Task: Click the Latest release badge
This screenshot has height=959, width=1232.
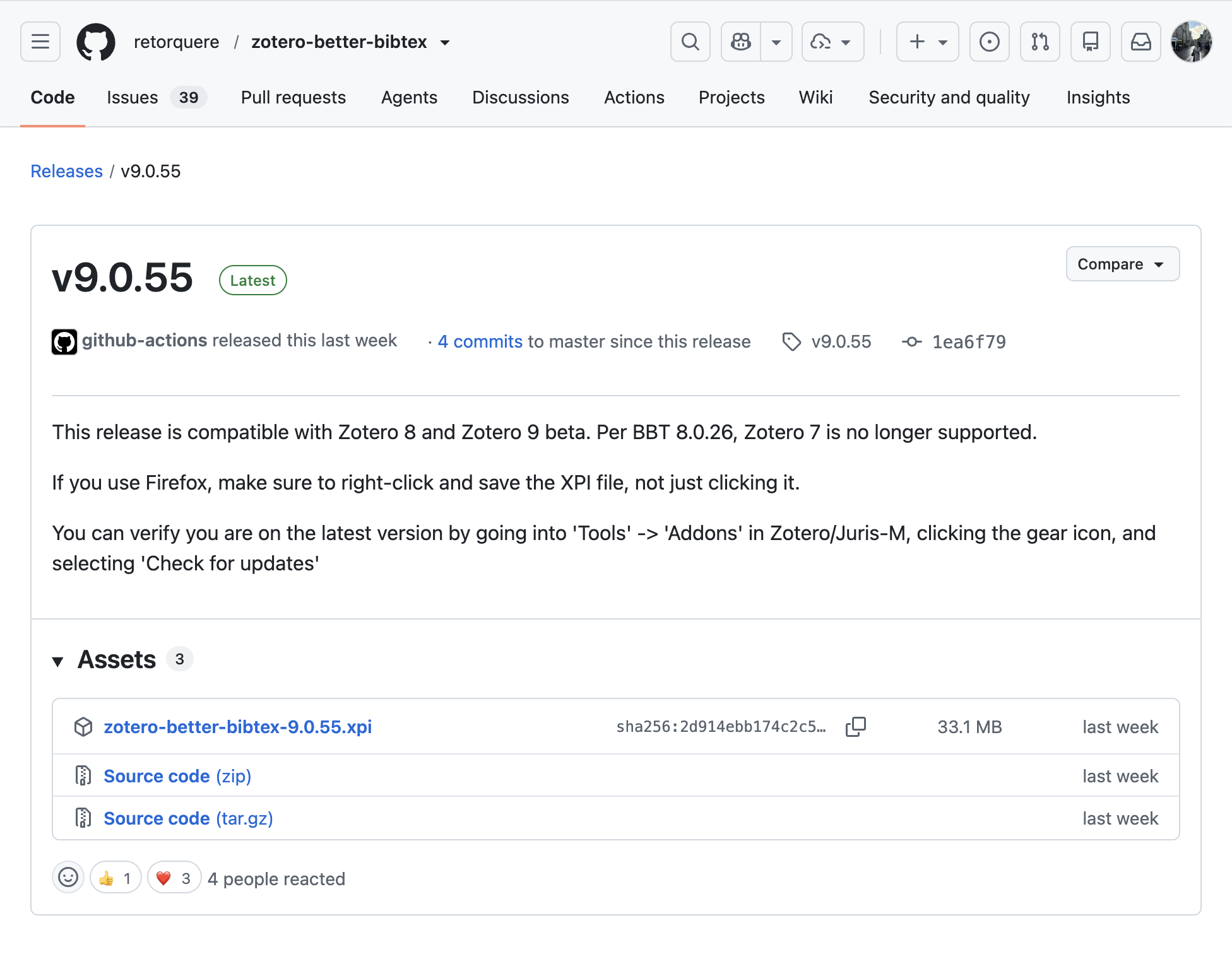Action: pos(252,280)
